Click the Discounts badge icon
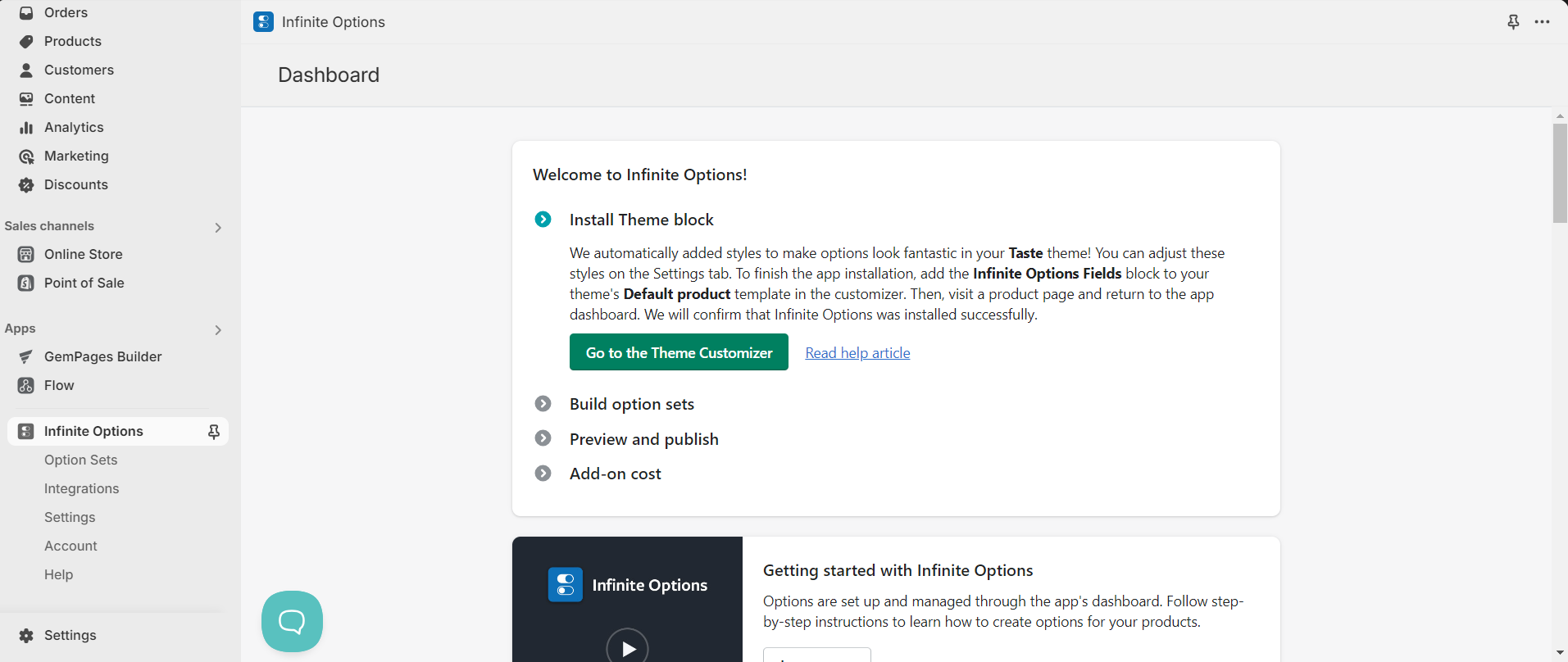This screenshot has height=662, width=1568. point(26,185)
